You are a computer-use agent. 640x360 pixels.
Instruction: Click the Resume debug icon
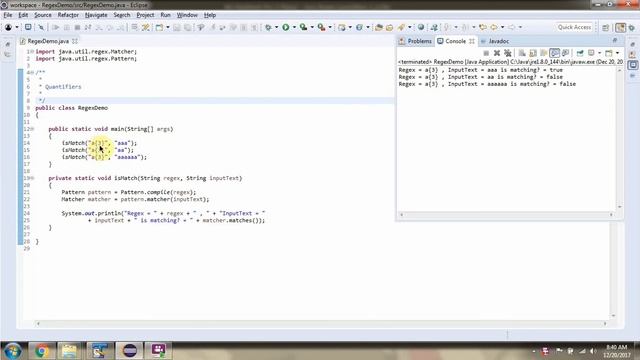click(x=56, y=27)
